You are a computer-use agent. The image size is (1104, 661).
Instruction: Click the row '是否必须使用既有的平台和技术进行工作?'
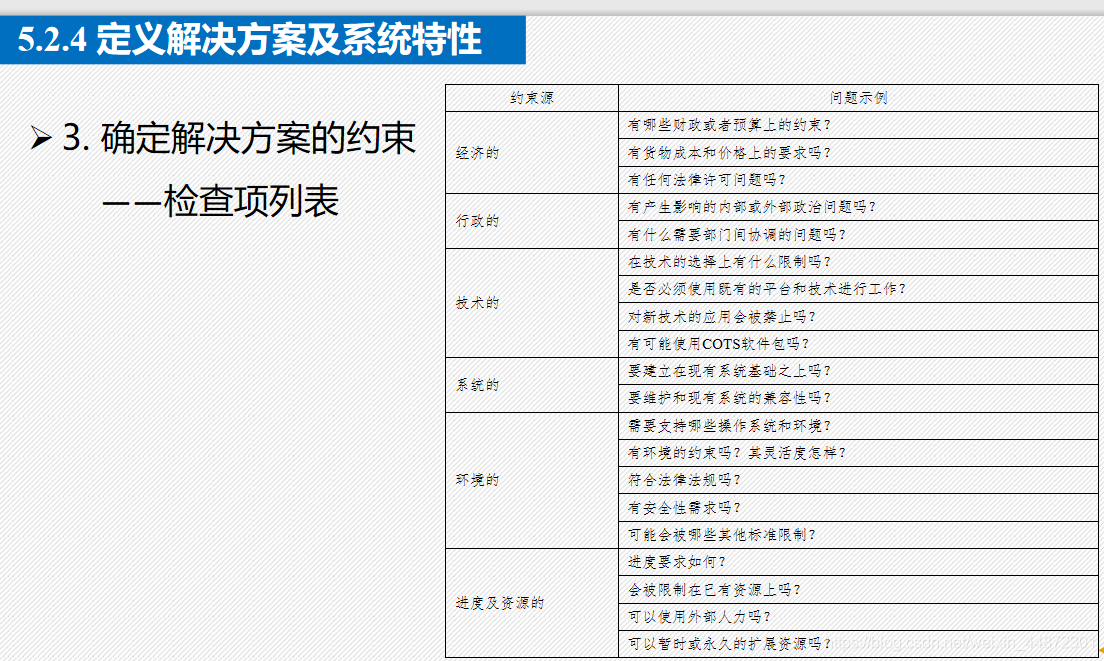(x=858, y=289)
